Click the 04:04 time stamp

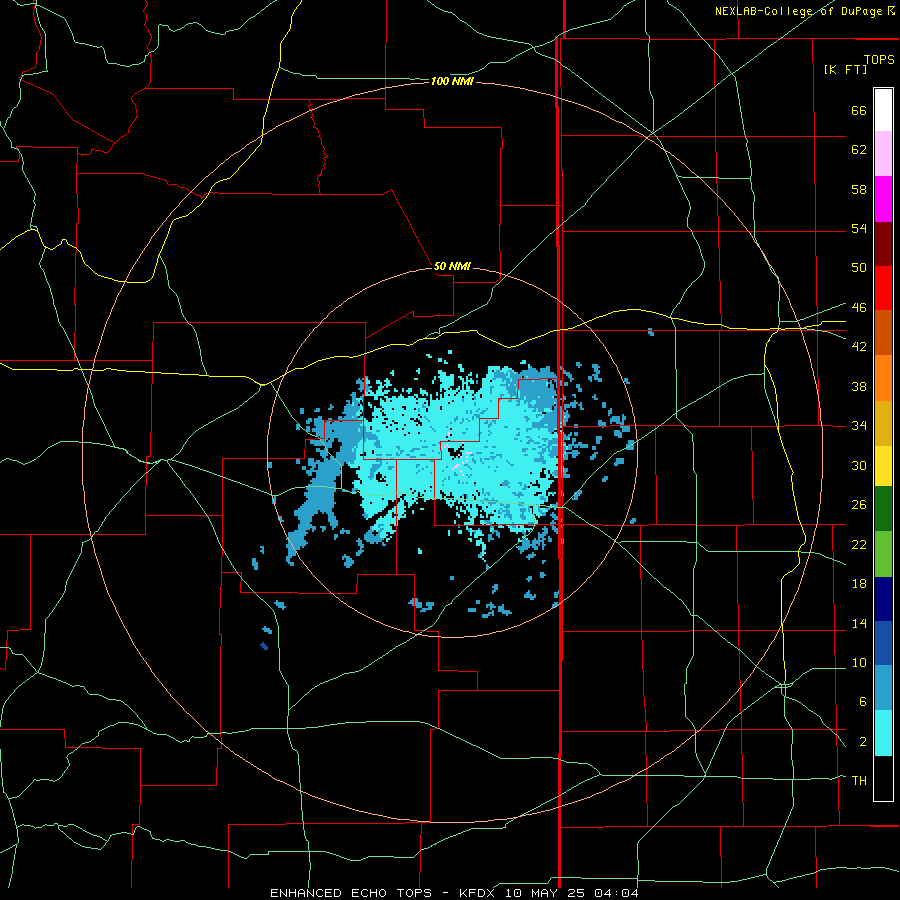click(x=617, y=893)
